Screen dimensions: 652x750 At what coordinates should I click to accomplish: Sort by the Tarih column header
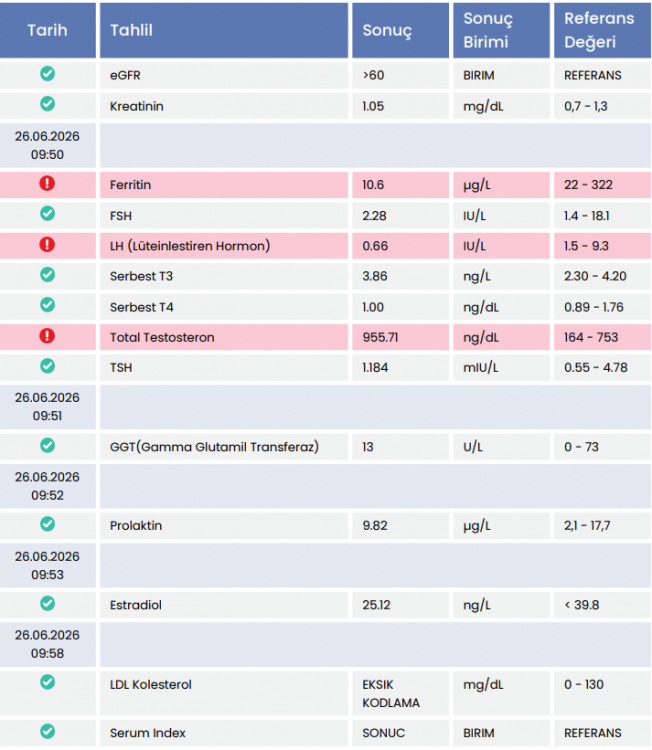[x=47, y=30]
